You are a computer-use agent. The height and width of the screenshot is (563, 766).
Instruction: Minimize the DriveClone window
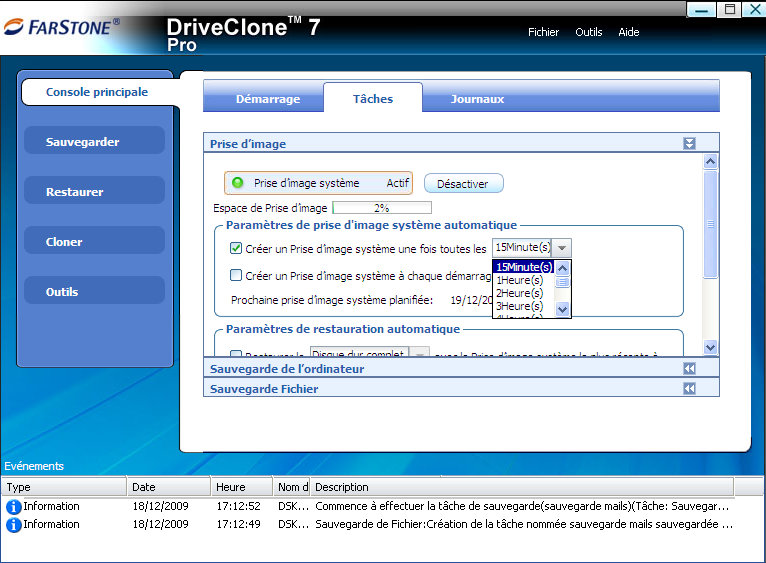[702, 9]
